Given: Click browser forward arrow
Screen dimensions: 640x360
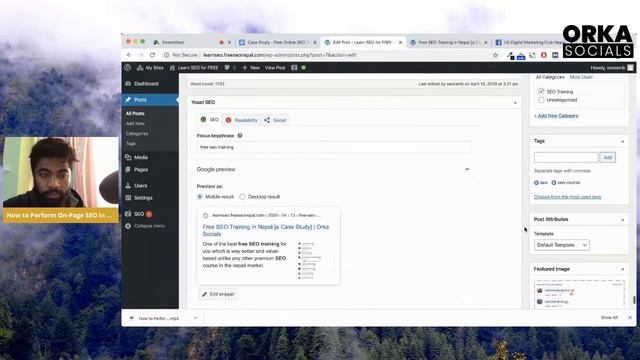Looking at the screenshot, I should click(141, 55).
